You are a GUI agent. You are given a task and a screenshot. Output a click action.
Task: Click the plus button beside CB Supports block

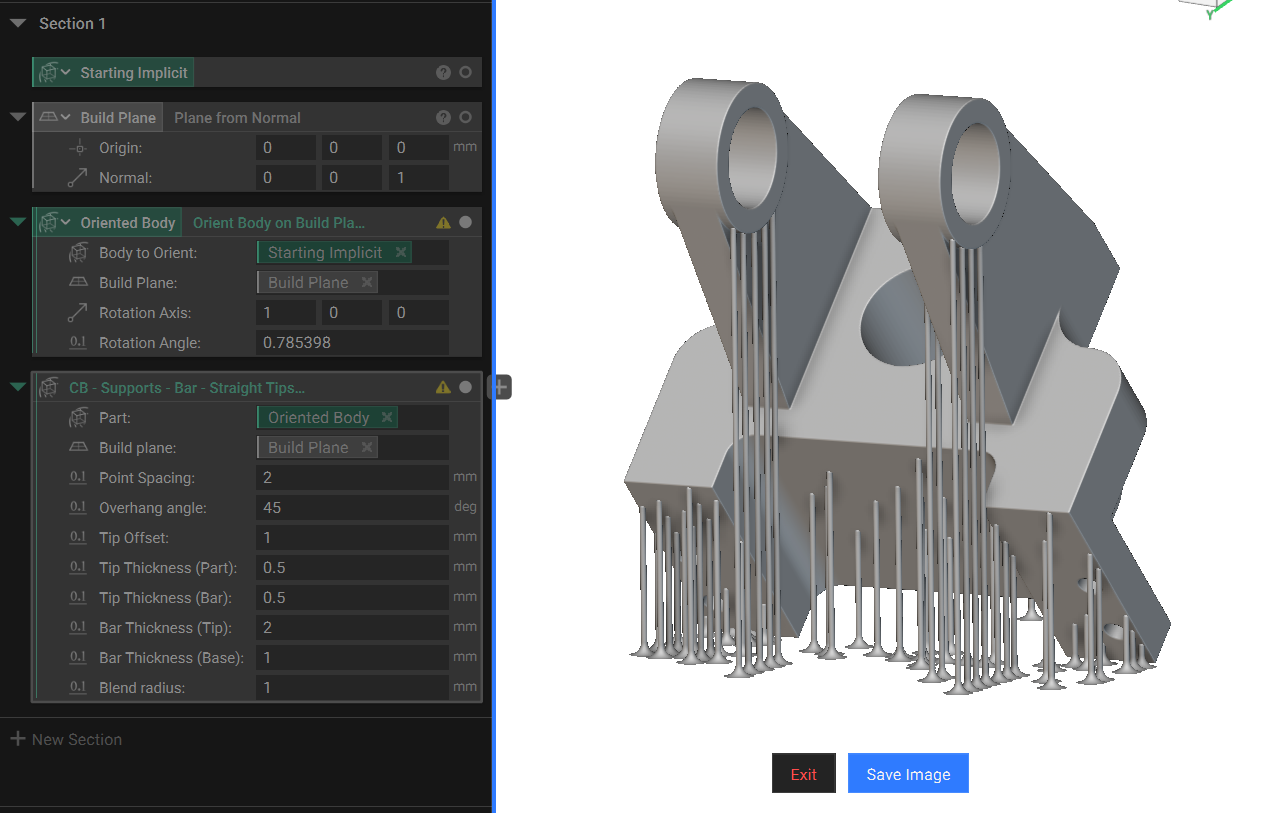tap(500, 386)
